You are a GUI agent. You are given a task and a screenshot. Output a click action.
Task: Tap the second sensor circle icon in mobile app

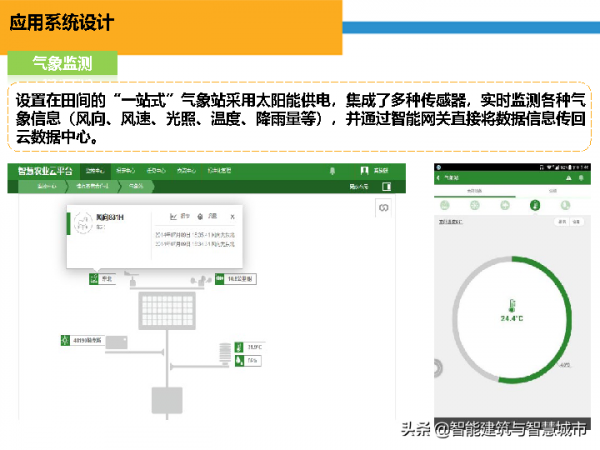click(474, 205)
